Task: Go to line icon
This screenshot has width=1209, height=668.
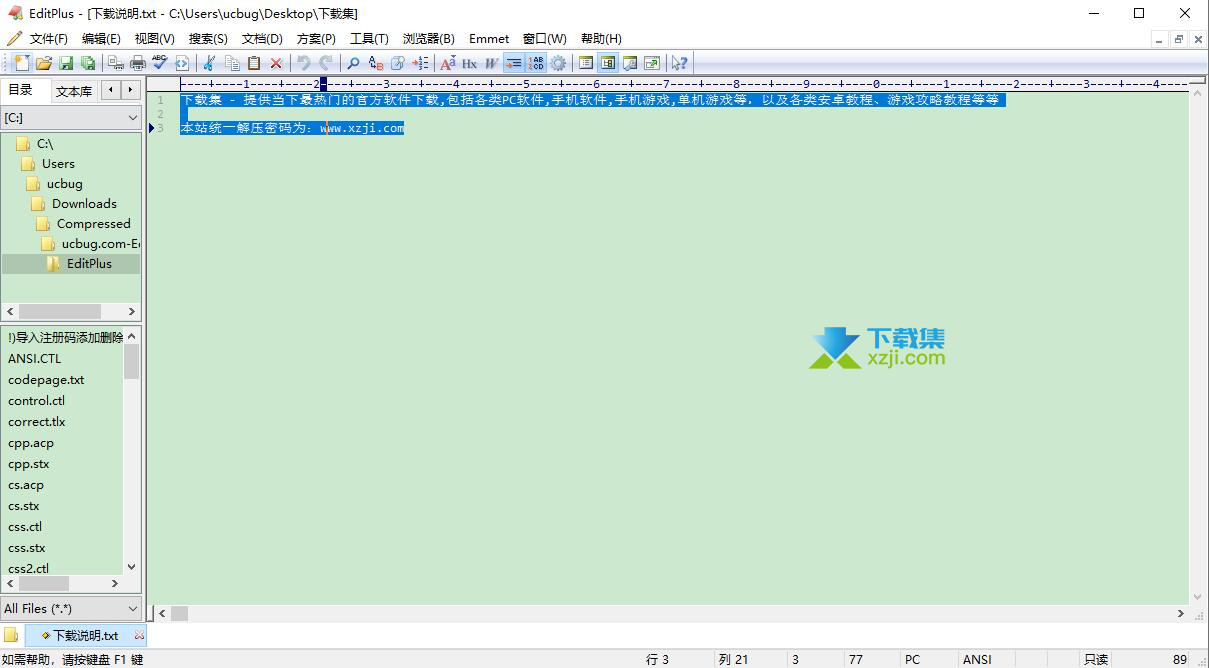Action: tap(421, 63)
